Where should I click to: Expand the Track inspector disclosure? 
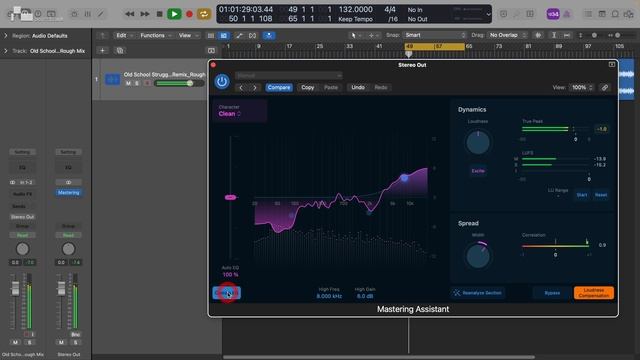coord(6,51)
